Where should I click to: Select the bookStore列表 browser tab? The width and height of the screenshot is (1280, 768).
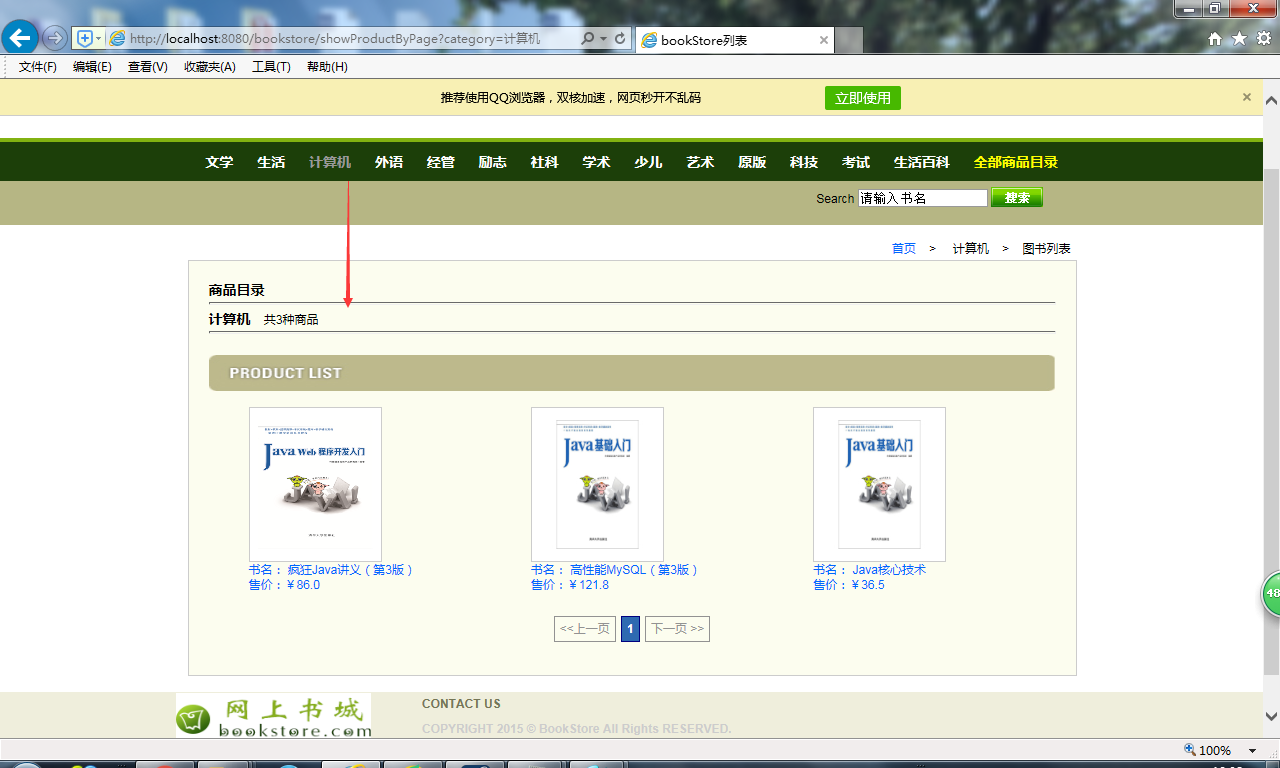pyautogui.click(x=734, y=40)
